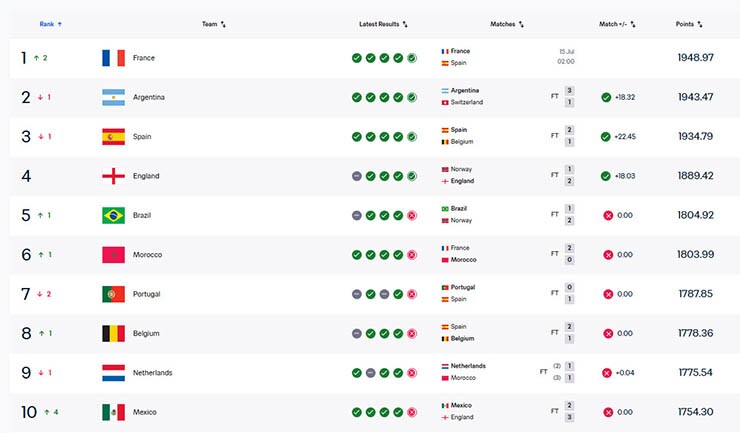
Task: Sort by Latest Results column header
Action: click(x=383, y=24)
